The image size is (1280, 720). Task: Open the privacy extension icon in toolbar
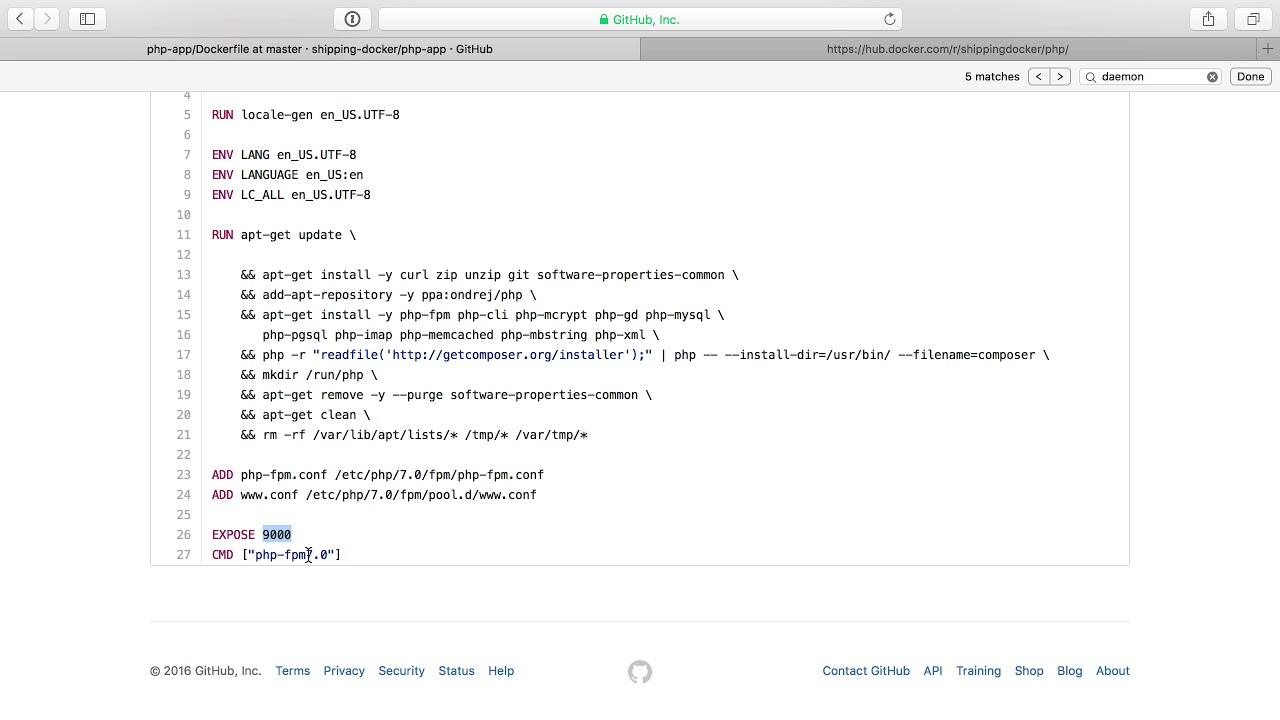(x=352, y=19)
